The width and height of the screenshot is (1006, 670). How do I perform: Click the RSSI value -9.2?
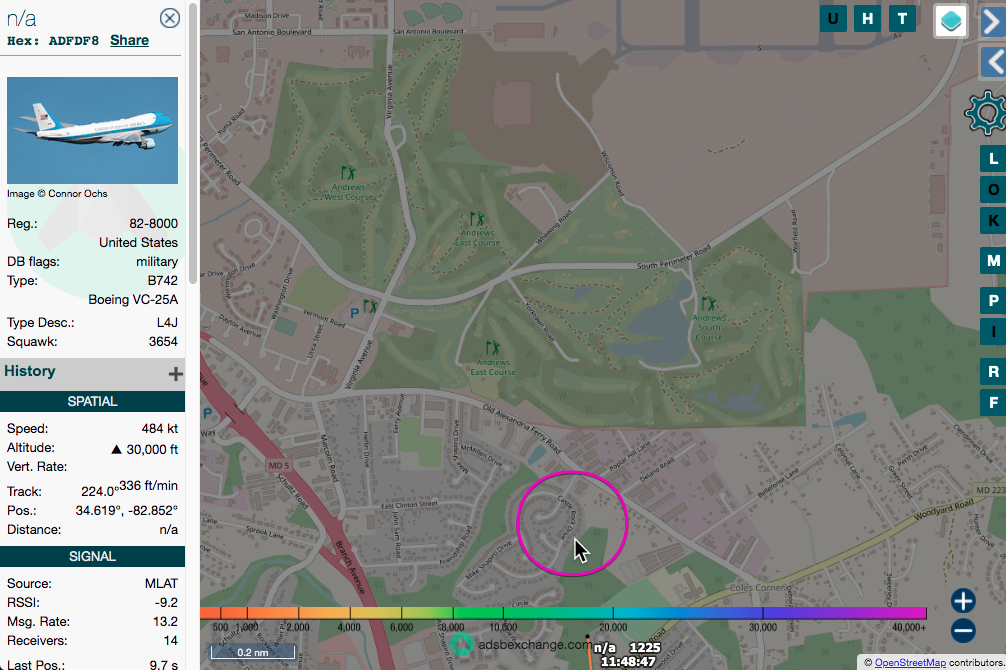click(x=166, y=603)
